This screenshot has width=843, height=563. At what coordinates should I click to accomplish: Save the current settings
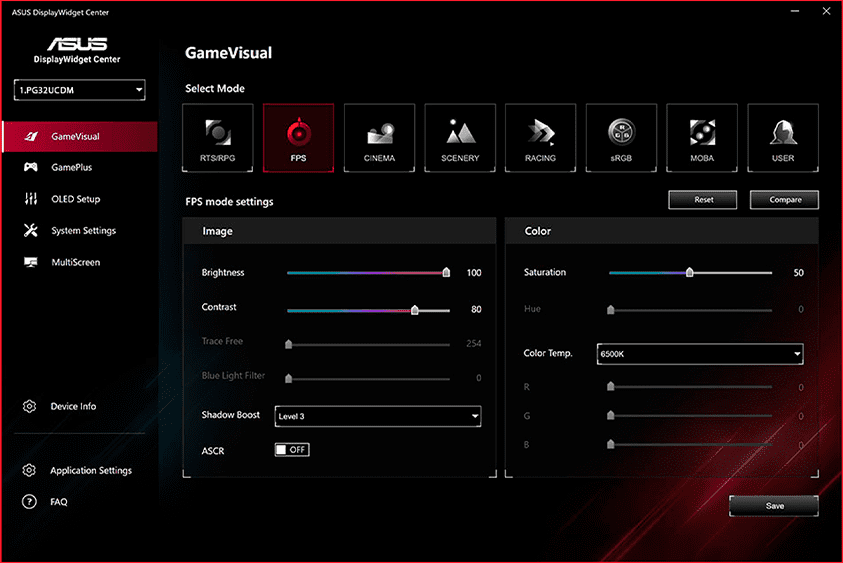[774, 506]
